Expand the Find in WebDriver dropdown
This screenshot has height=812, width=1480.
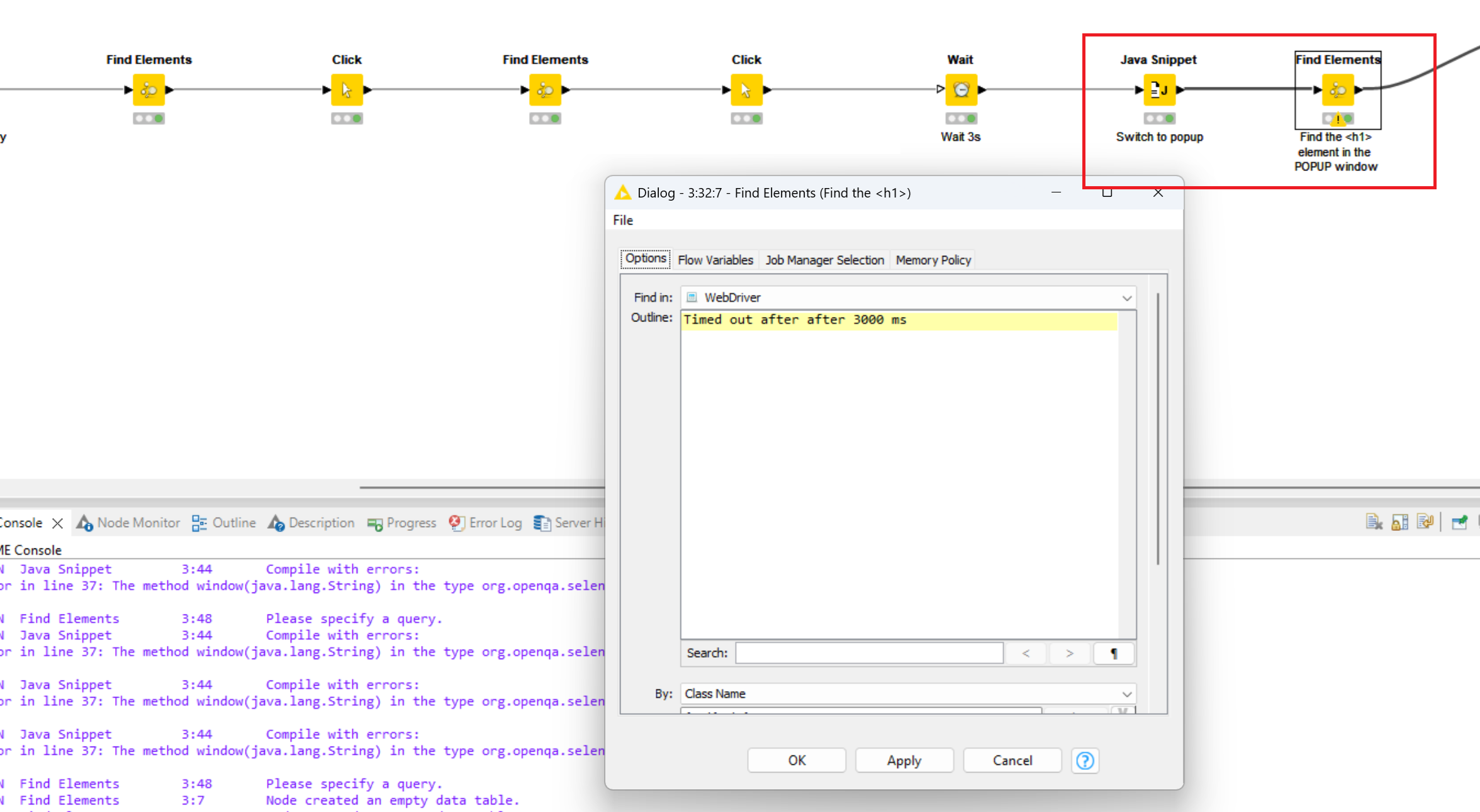click(x=1126, y=298)
